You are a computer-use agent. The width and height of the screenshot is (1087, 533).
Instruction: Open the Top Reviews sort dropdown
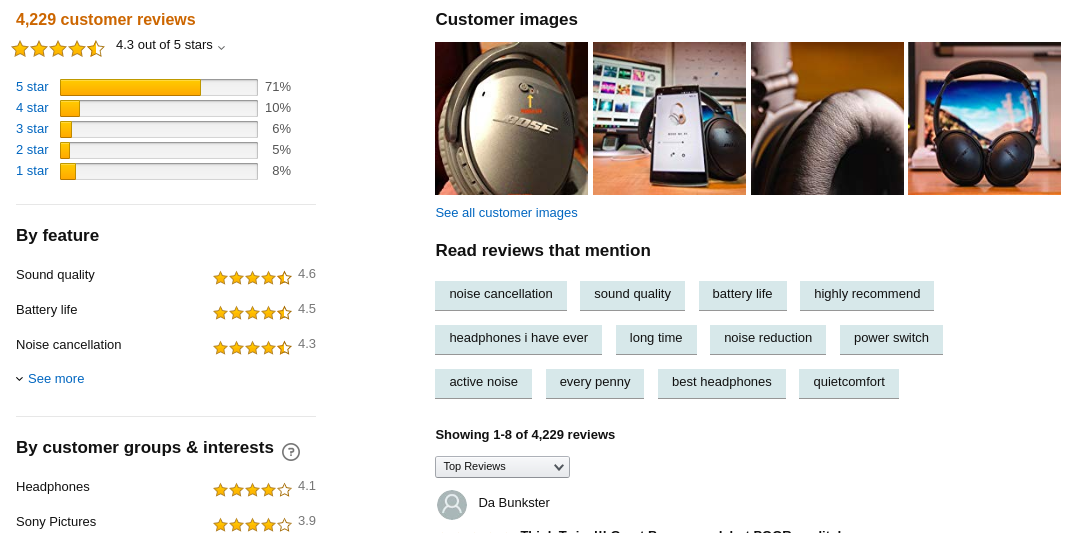503,466
